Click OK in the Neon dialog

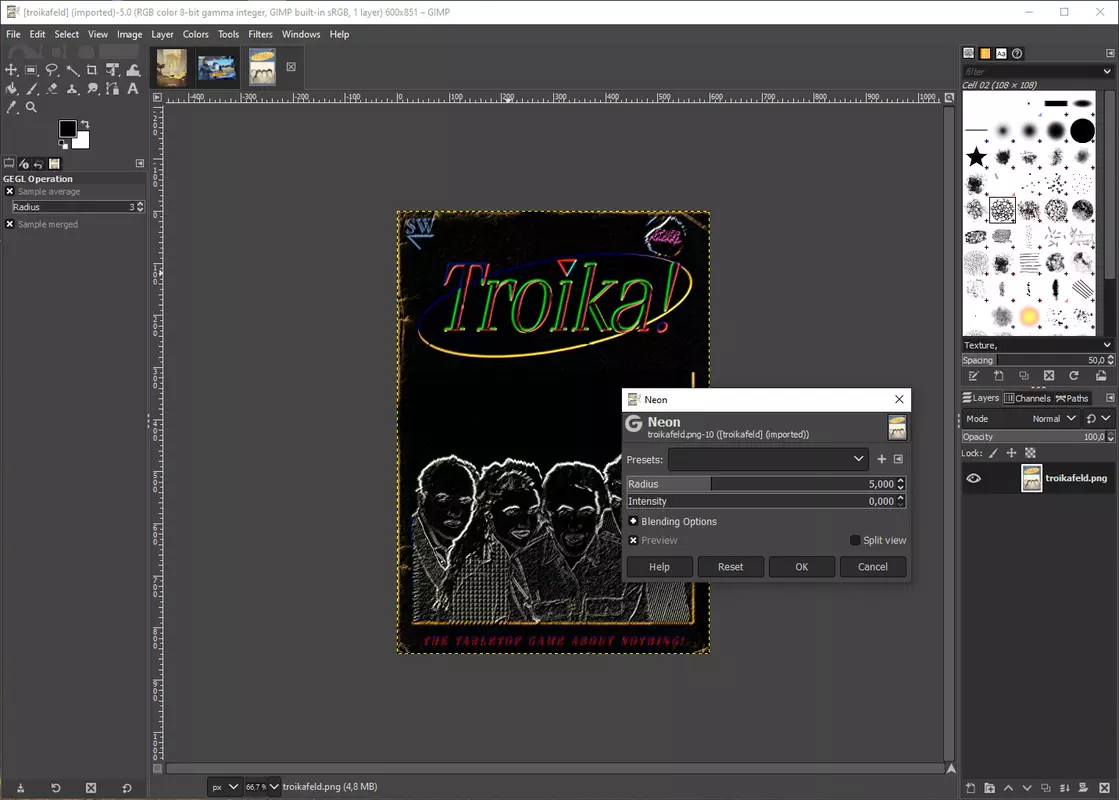(x=801, y=567)
